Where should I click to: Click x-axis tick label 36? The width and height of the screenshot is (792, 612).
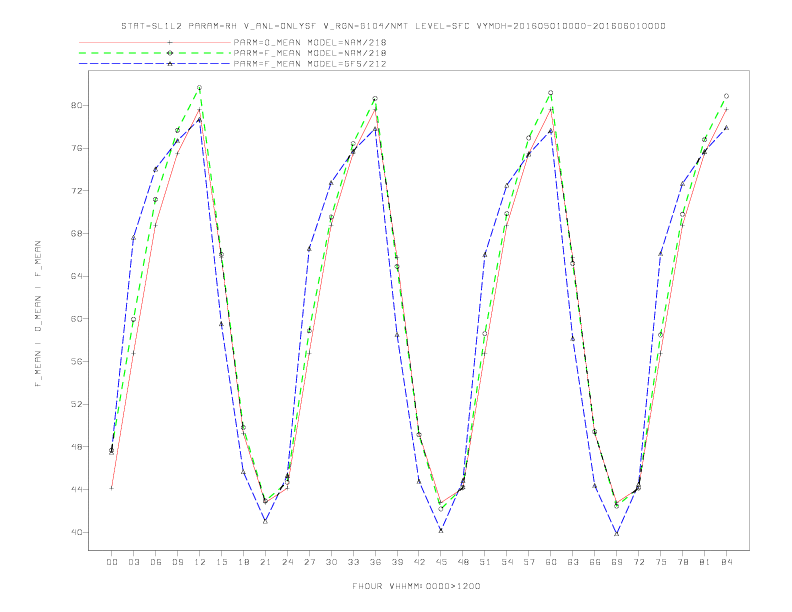click(x=375, y=562)
